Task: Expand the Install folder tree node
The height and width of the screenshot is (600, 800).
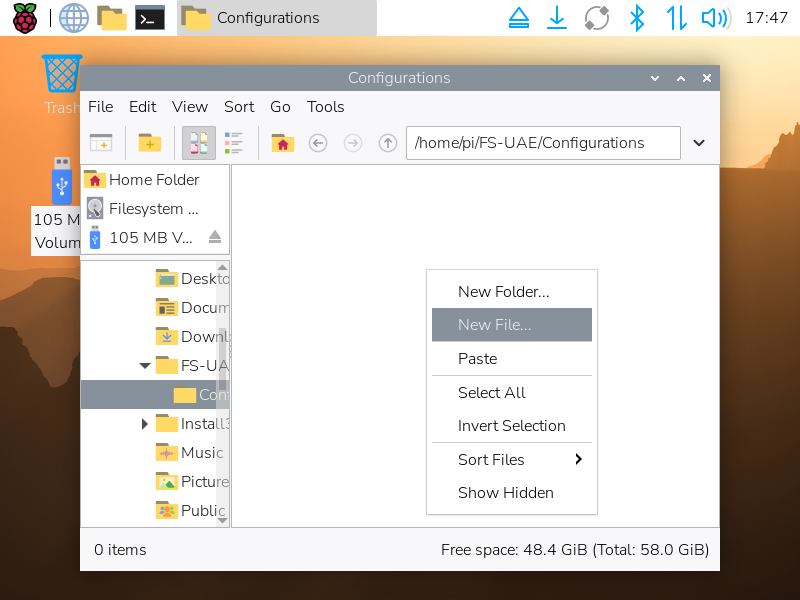Action: click(x=146, y=424)
